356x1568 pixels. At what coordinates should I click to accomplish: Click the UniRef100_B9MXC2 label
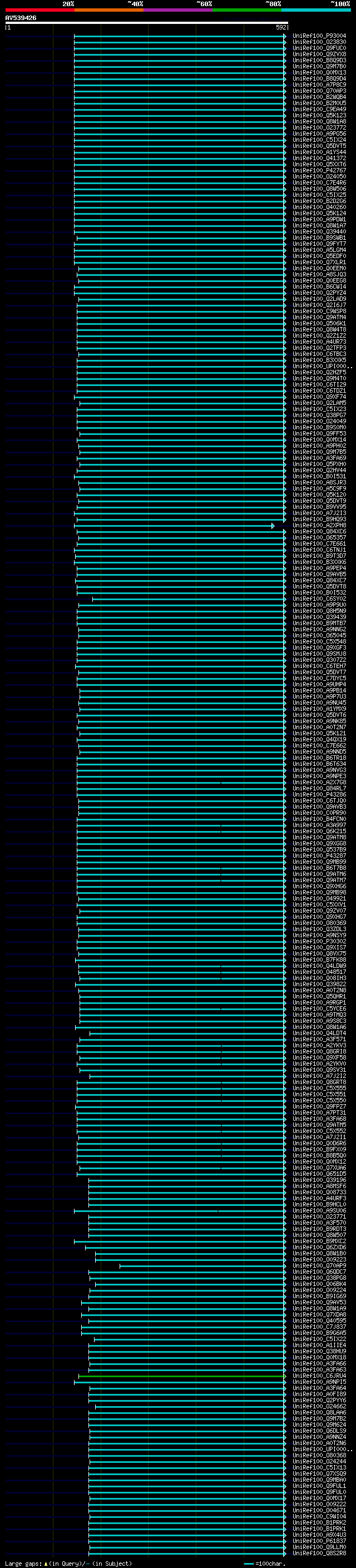(319, 1241)
